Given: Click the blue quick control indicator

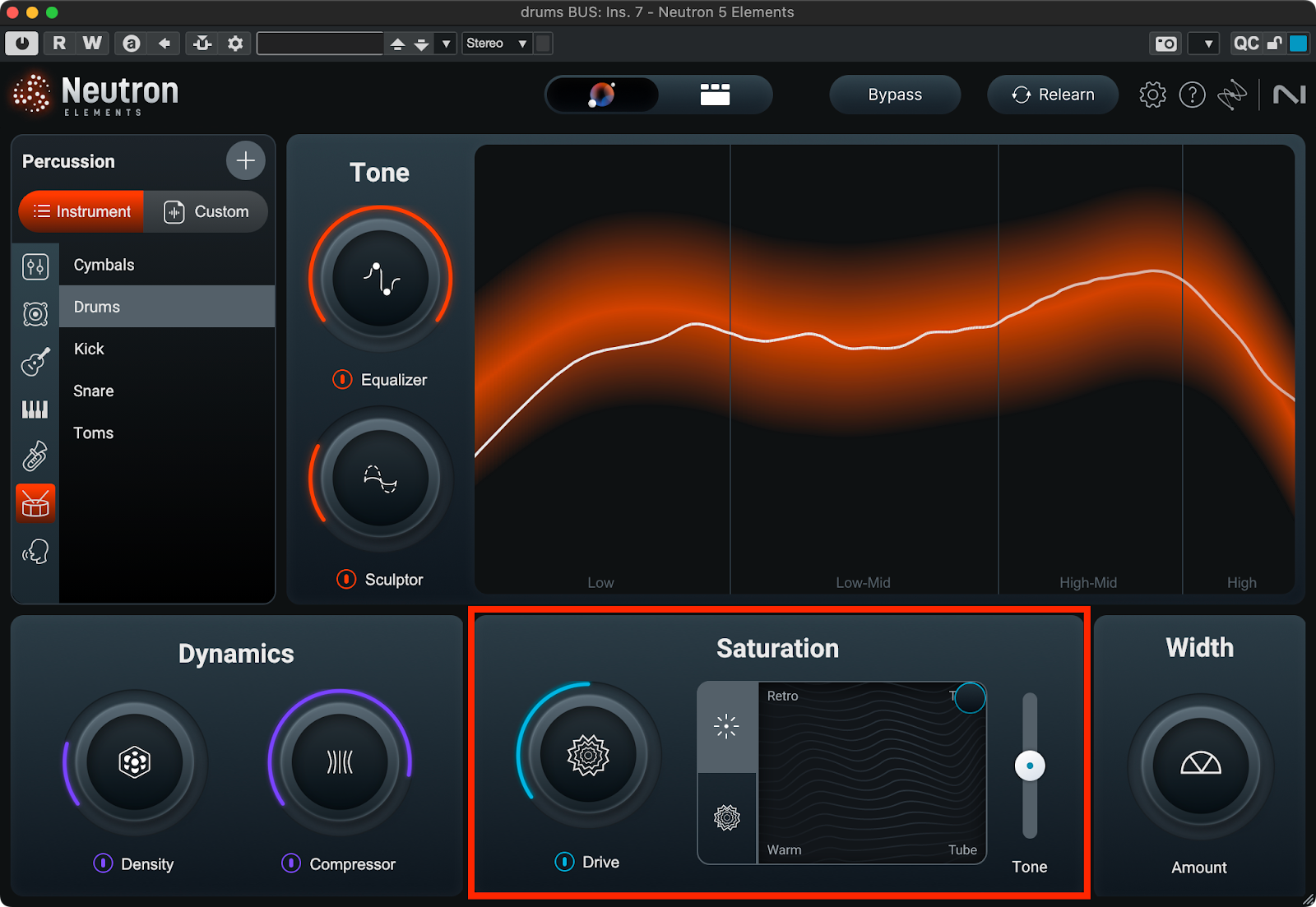Looking at the screenshot, I should (x=1299, y=44).
